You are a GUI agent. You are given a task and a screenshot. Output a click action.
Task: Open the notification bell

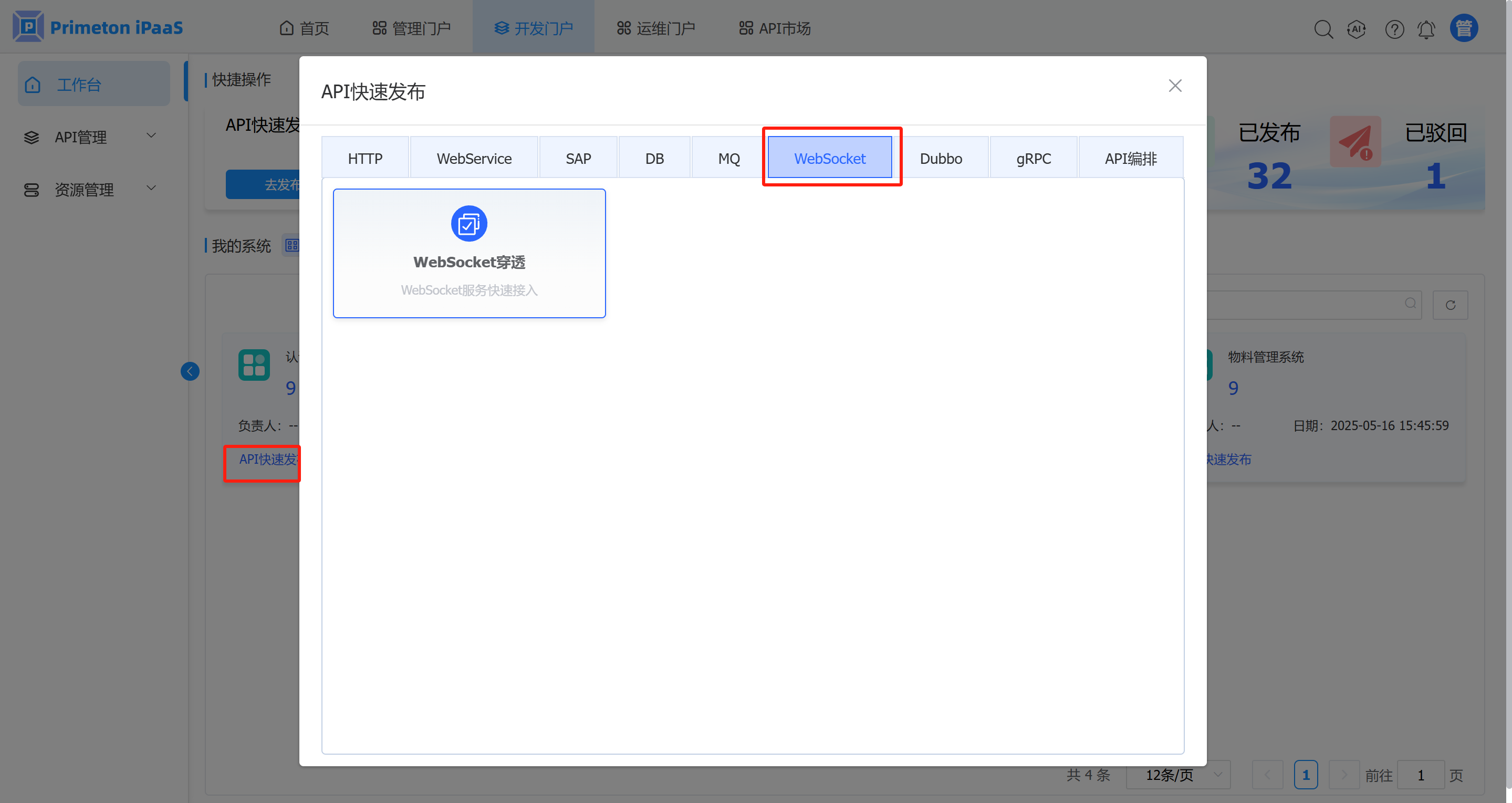click(1426, 29)
